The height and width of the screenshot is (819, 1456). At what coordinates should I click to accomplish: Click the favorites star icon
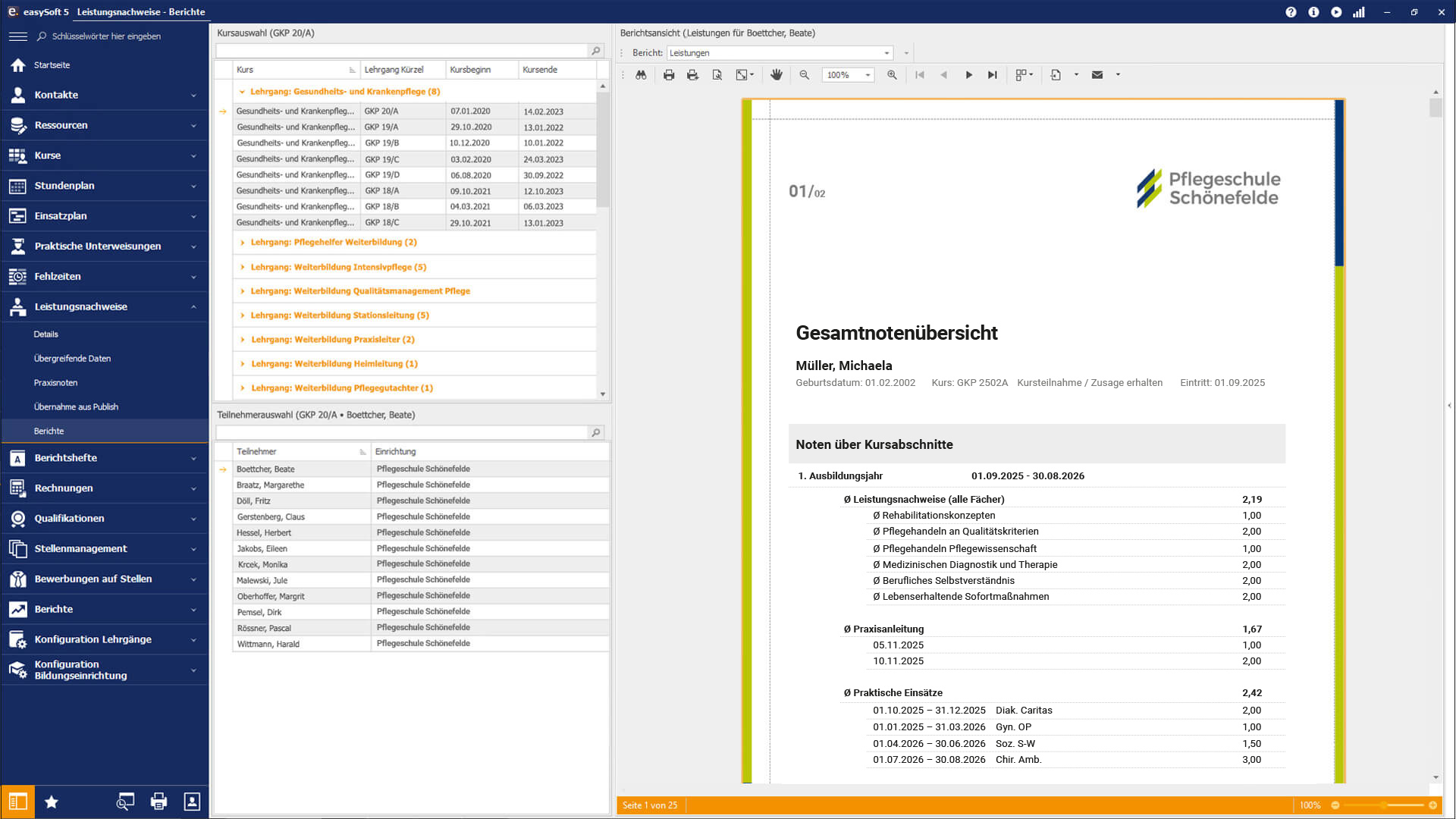pos(52,802)
